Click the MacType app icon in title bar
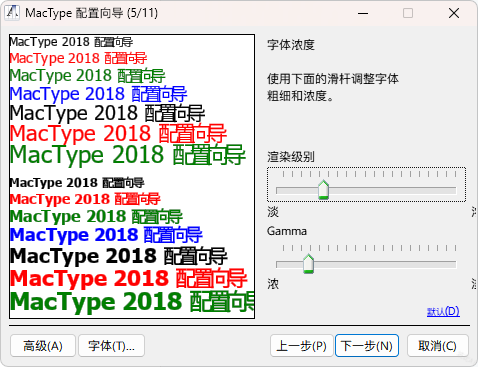This screenshot has width=478, height=367. point(12,13)
